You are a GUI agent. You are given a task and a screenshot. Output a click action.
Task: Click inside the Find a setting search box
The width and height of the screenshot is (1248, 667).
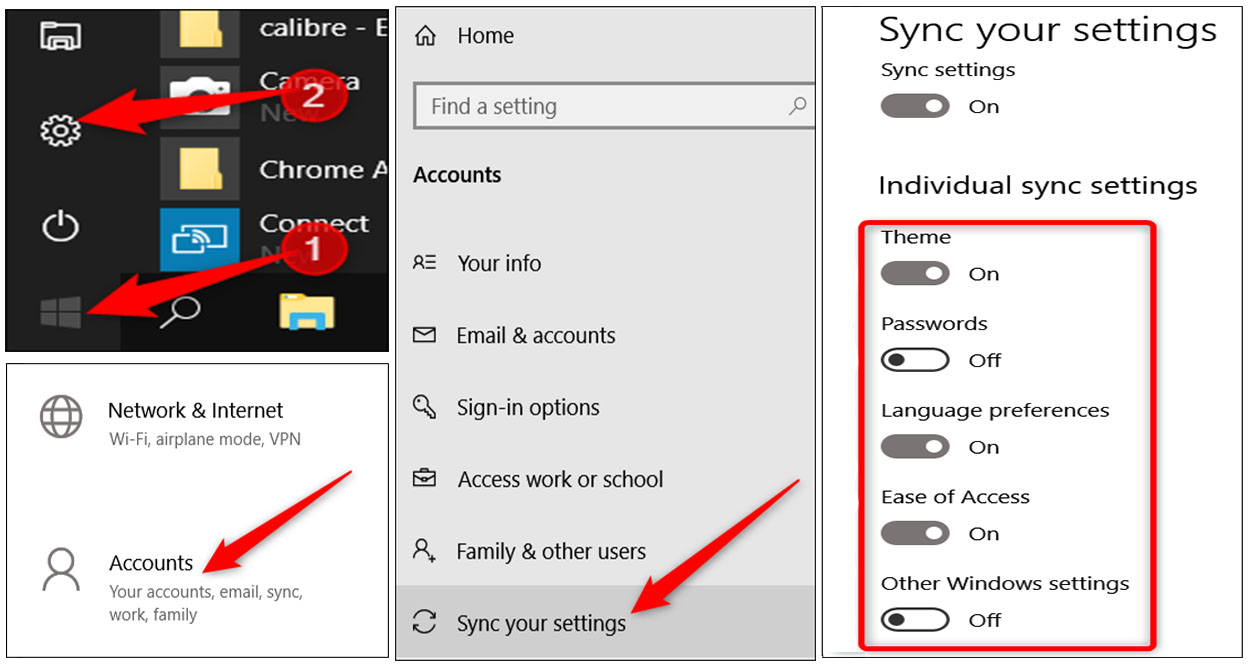point(614,106)
